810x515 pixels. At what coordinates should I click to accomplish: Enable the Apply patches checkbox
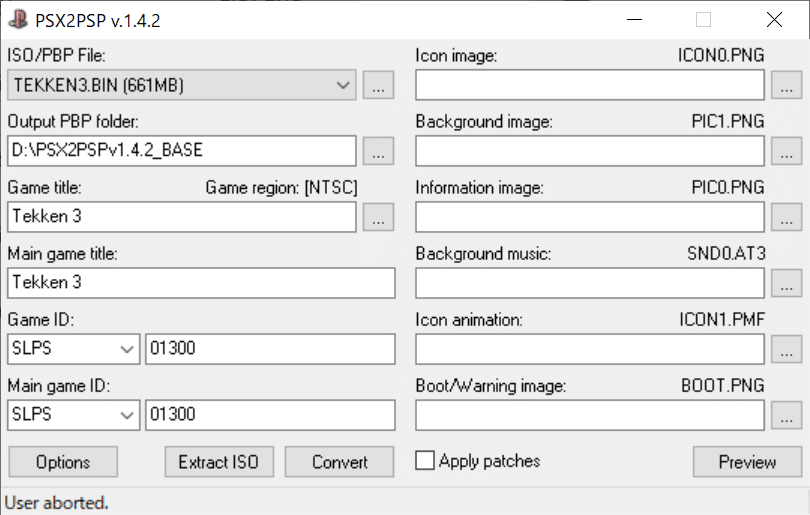point(425,461)
